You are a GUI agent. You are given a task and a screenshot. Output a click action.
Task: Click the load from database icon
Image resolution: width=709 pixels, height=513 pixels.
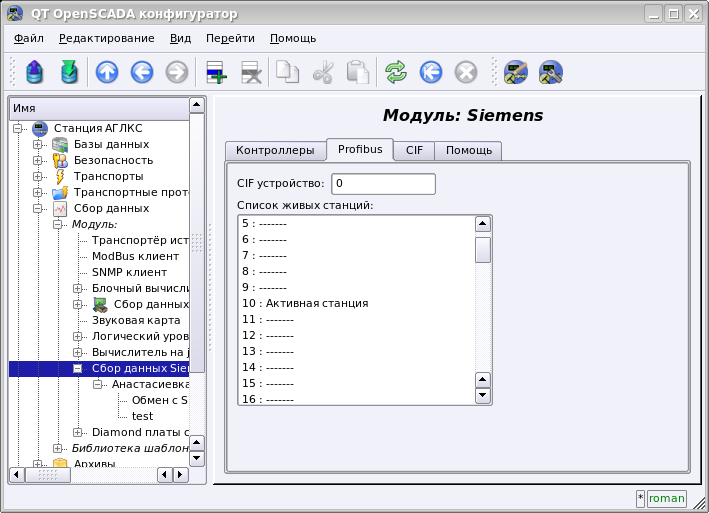(x=35, y=72)
